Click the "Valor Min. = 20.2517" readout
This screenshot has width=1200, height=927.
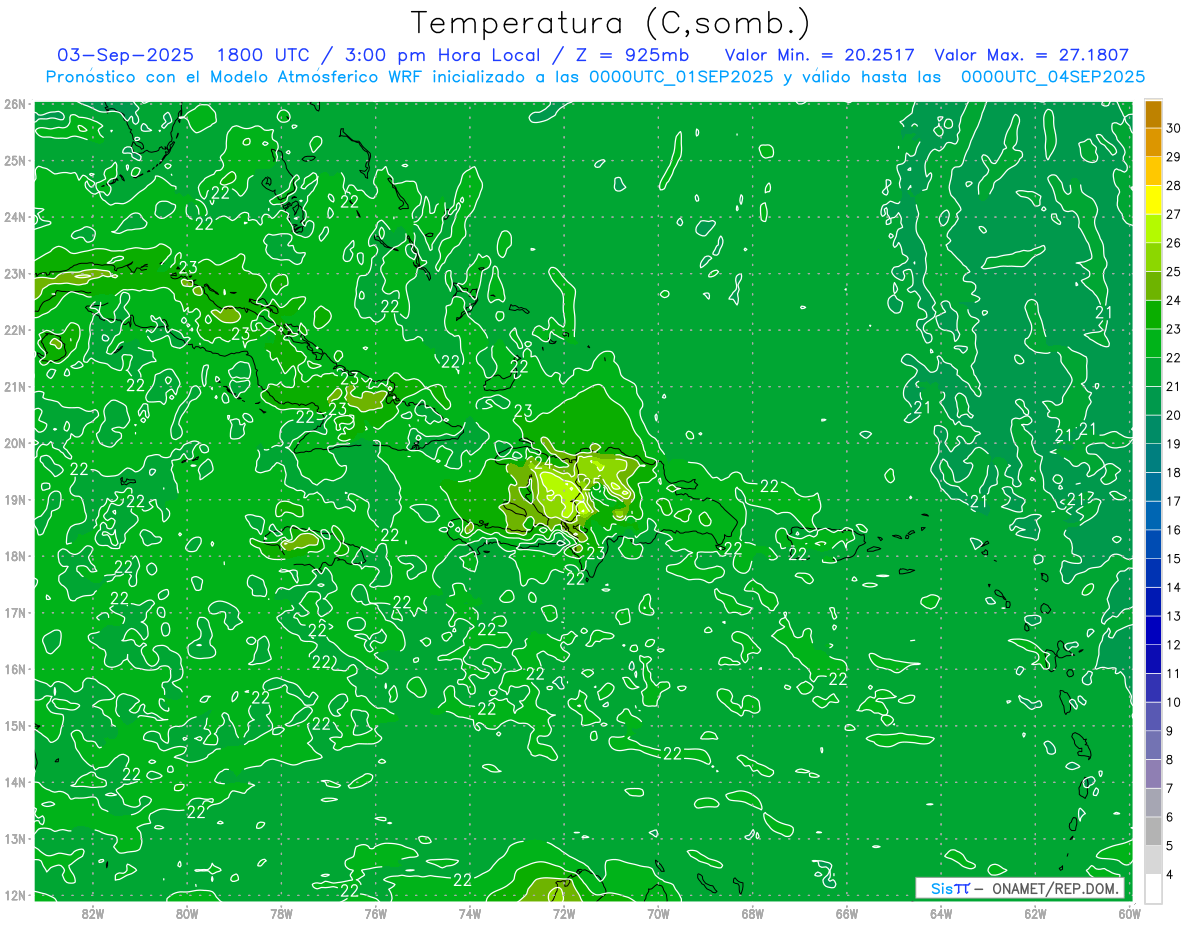coord(819,55)
